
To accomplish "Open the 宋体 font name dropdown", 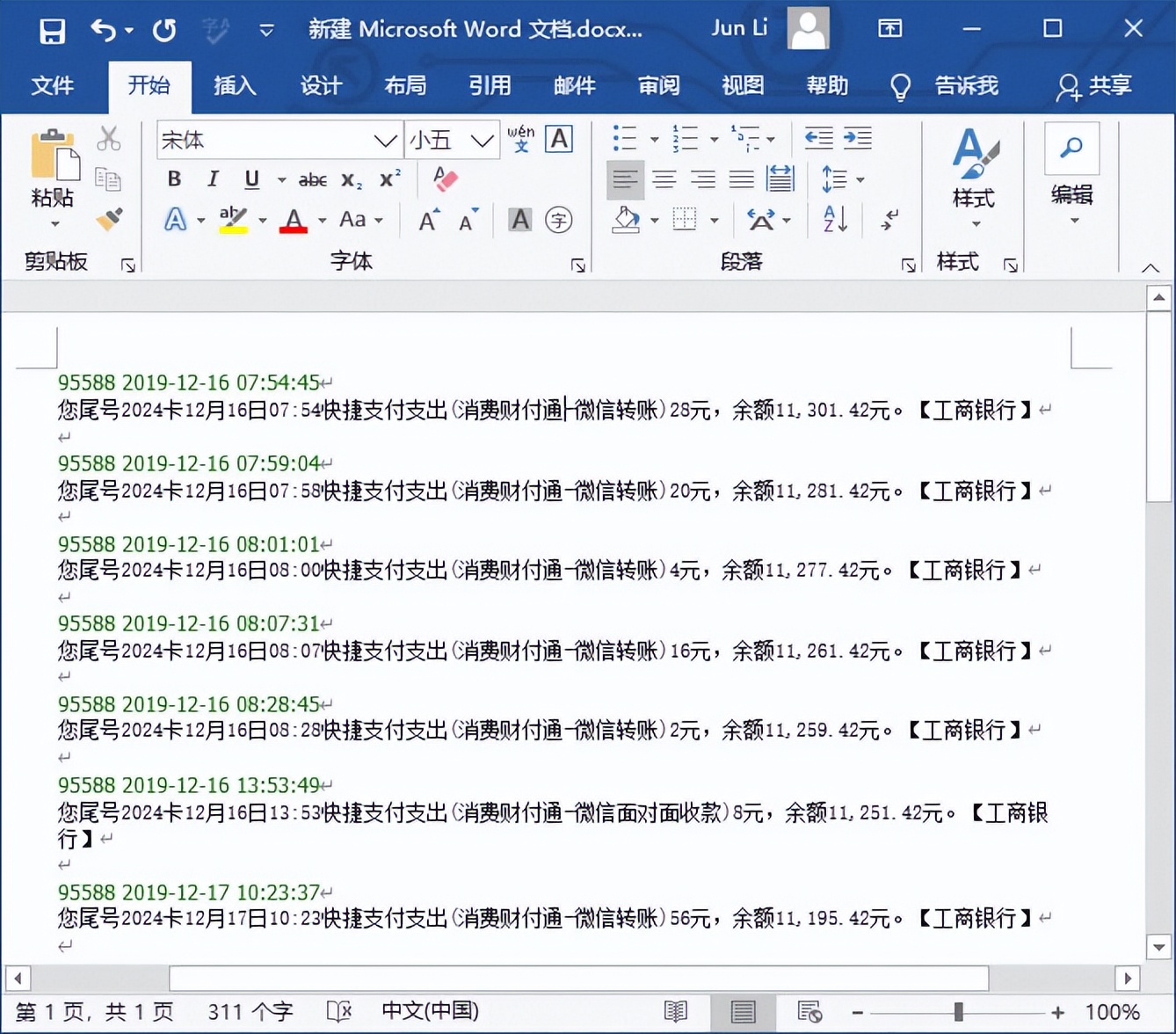I will click(x=384, y=139).
